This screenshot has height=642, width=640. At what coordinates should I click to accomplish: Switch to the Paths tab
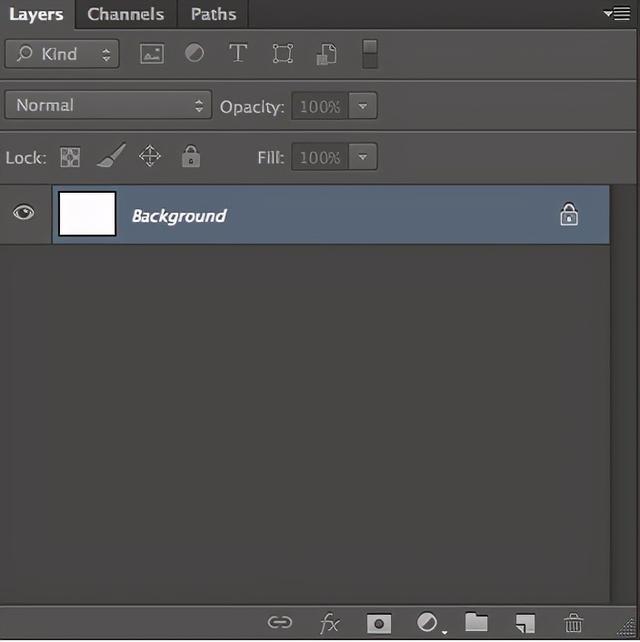coord(213,14)
